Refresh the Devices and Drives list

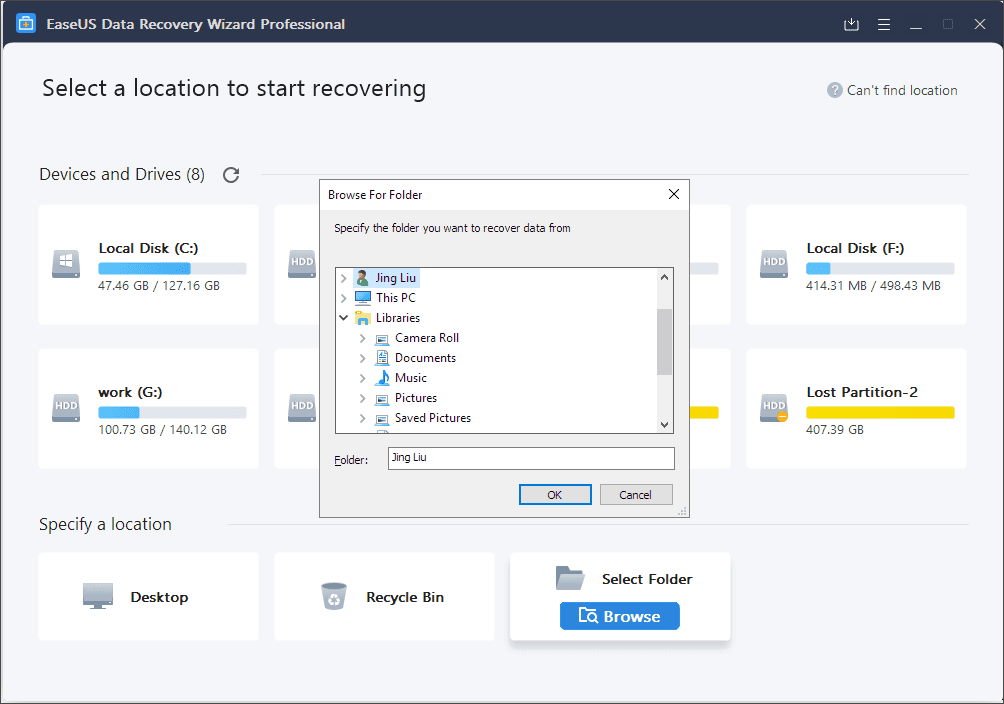coord(231,175)
